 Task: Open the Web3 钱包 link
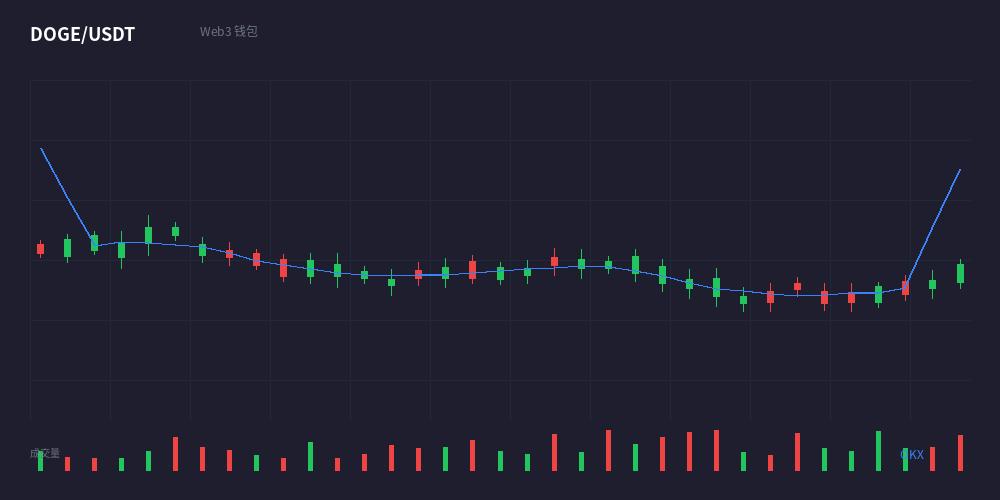pos(228,31)
